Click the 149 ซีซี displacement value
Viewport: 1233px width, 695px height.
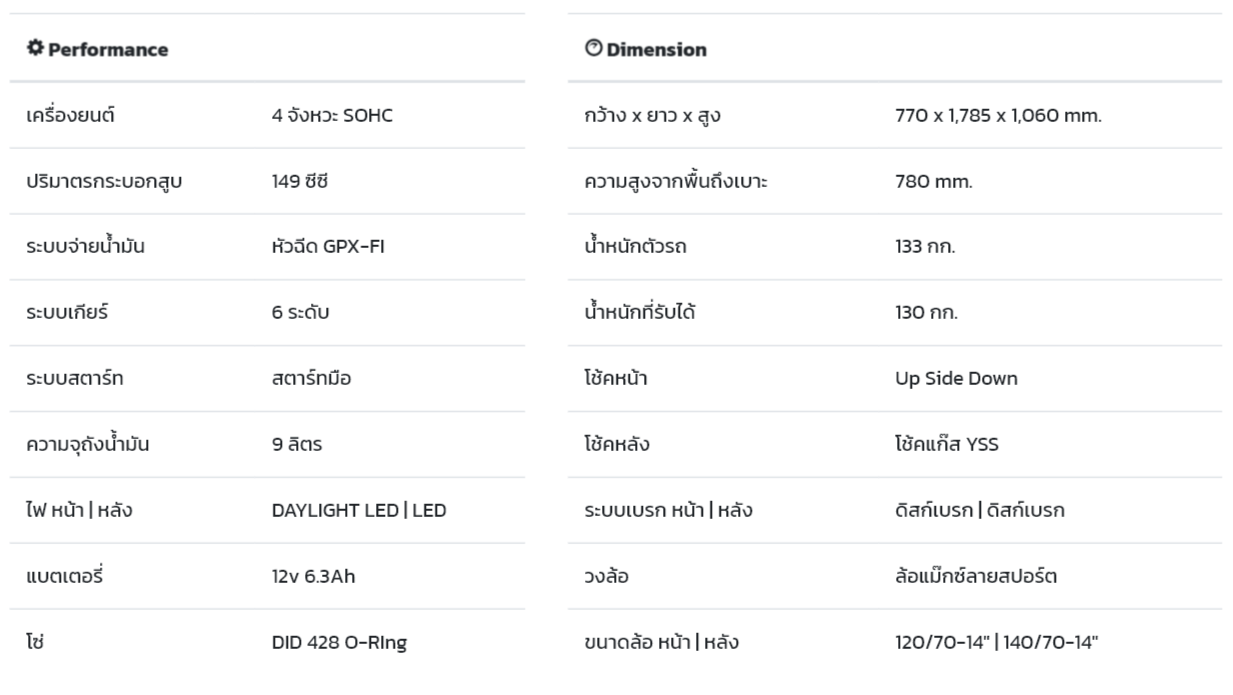pyautogui.click(x=300, y=181)
